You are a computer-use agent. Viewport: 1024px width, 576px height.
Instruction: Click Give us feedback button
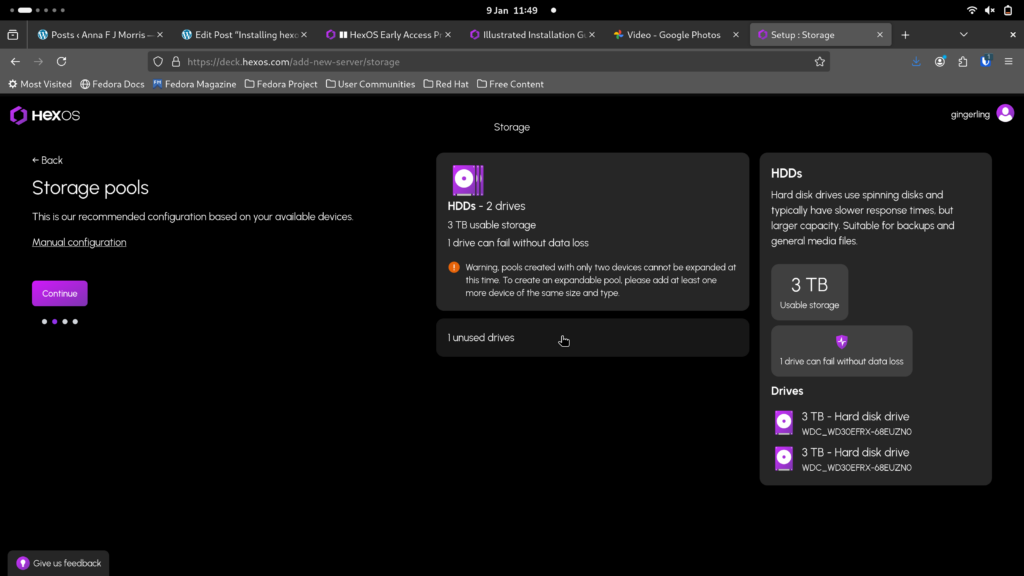(58, 563)
